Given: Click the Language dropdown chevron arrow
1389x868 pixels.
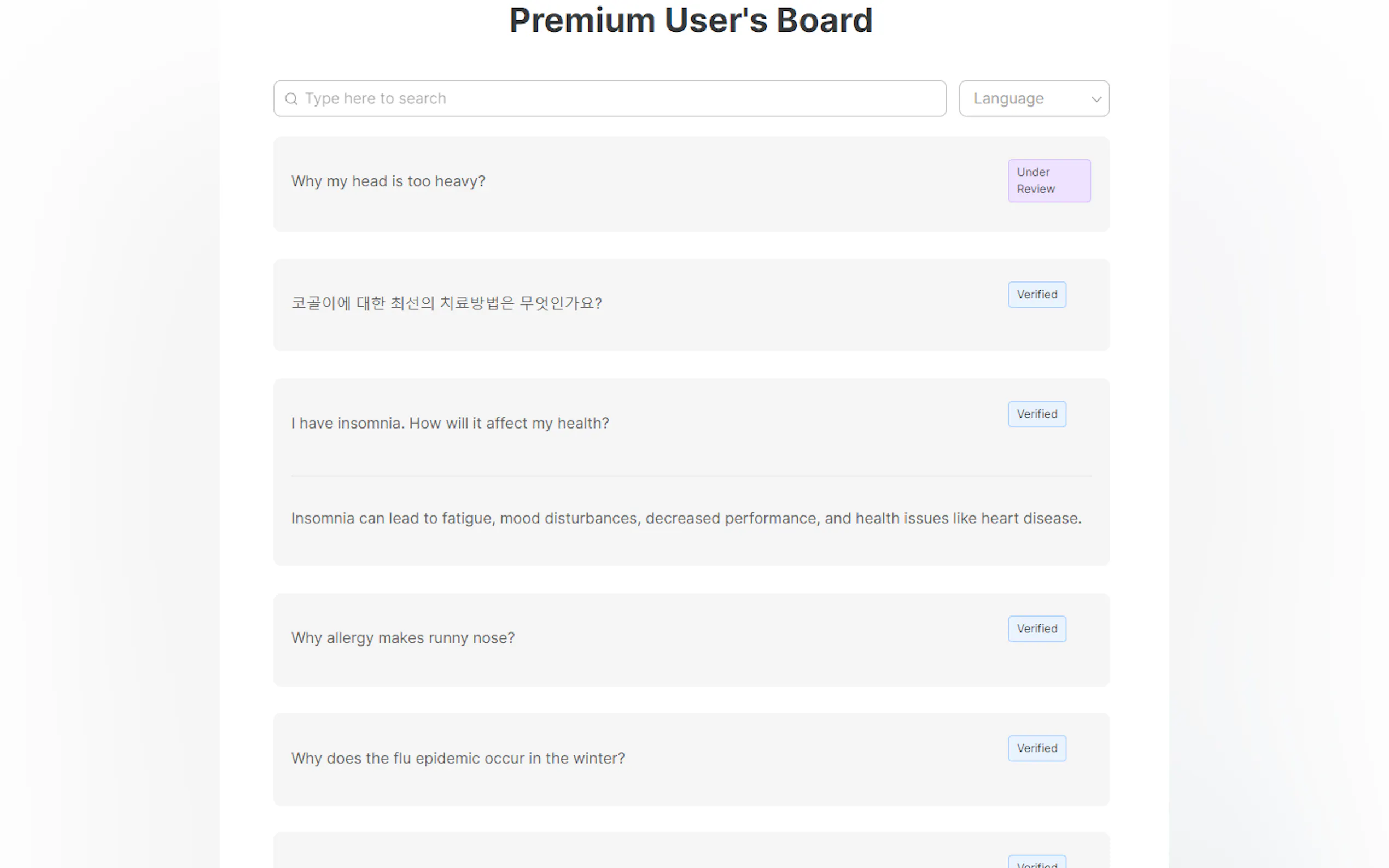Looking at the screenshot, I should pos(1095,99).
